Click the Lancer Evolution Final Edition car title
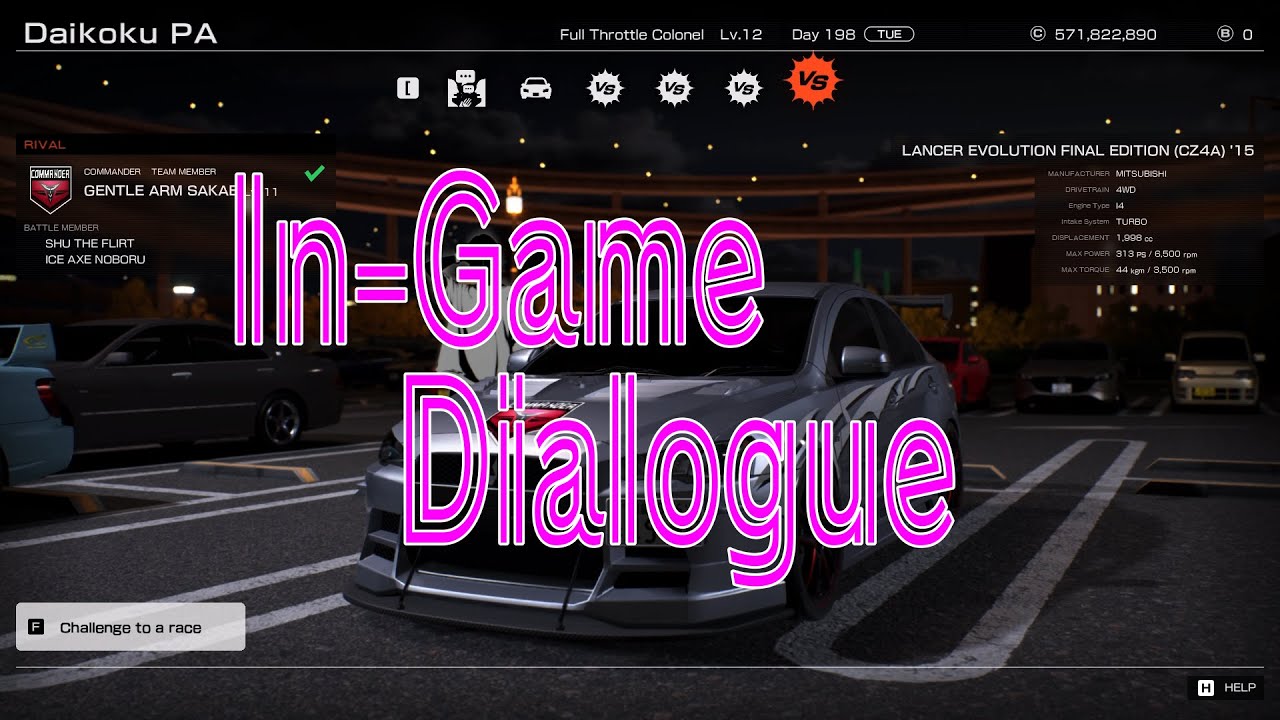The height and width of the screenshot is (720, 1280). [x=1078, y=151]
